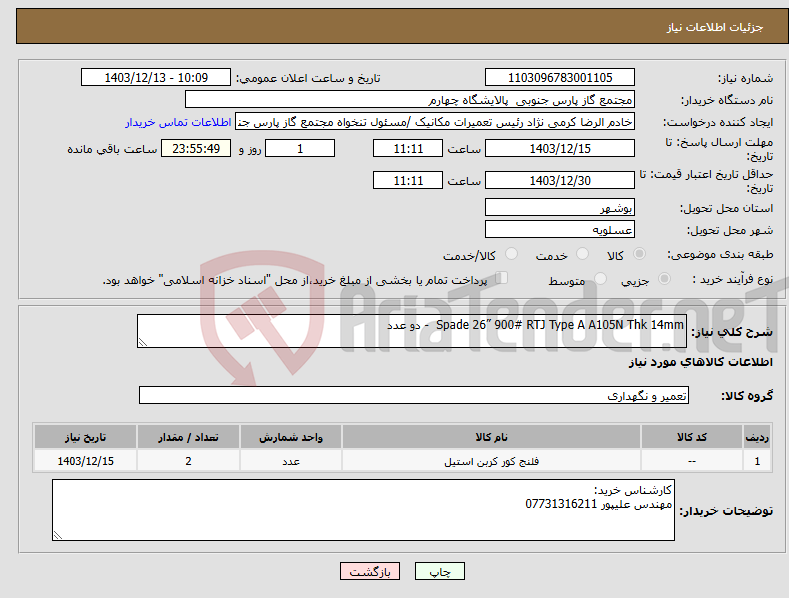Click the need date cell 1403/12/15 in table
The width and height of the screenshot is (789, 598).
86,461
